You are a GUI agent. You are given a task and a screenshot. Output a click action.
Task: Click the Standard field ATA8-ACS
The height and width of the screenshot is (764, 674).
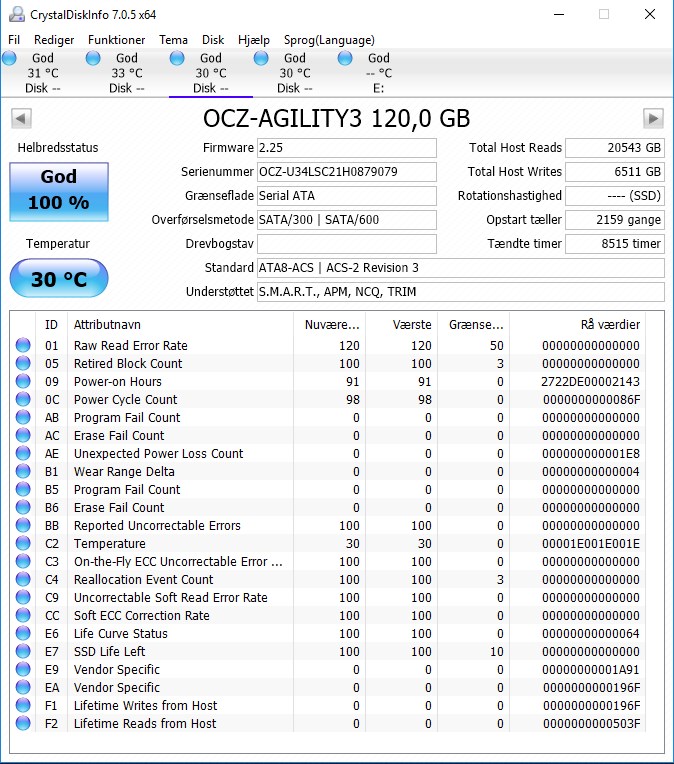461,267
